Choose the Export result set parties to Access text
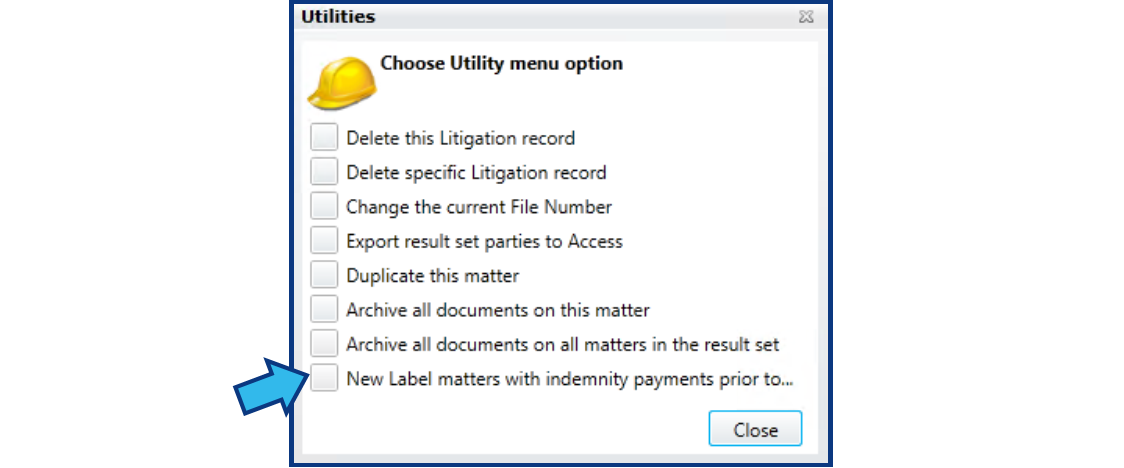Screen dimensions: 1124x468 pyautogui.click(x=484, y=242)
